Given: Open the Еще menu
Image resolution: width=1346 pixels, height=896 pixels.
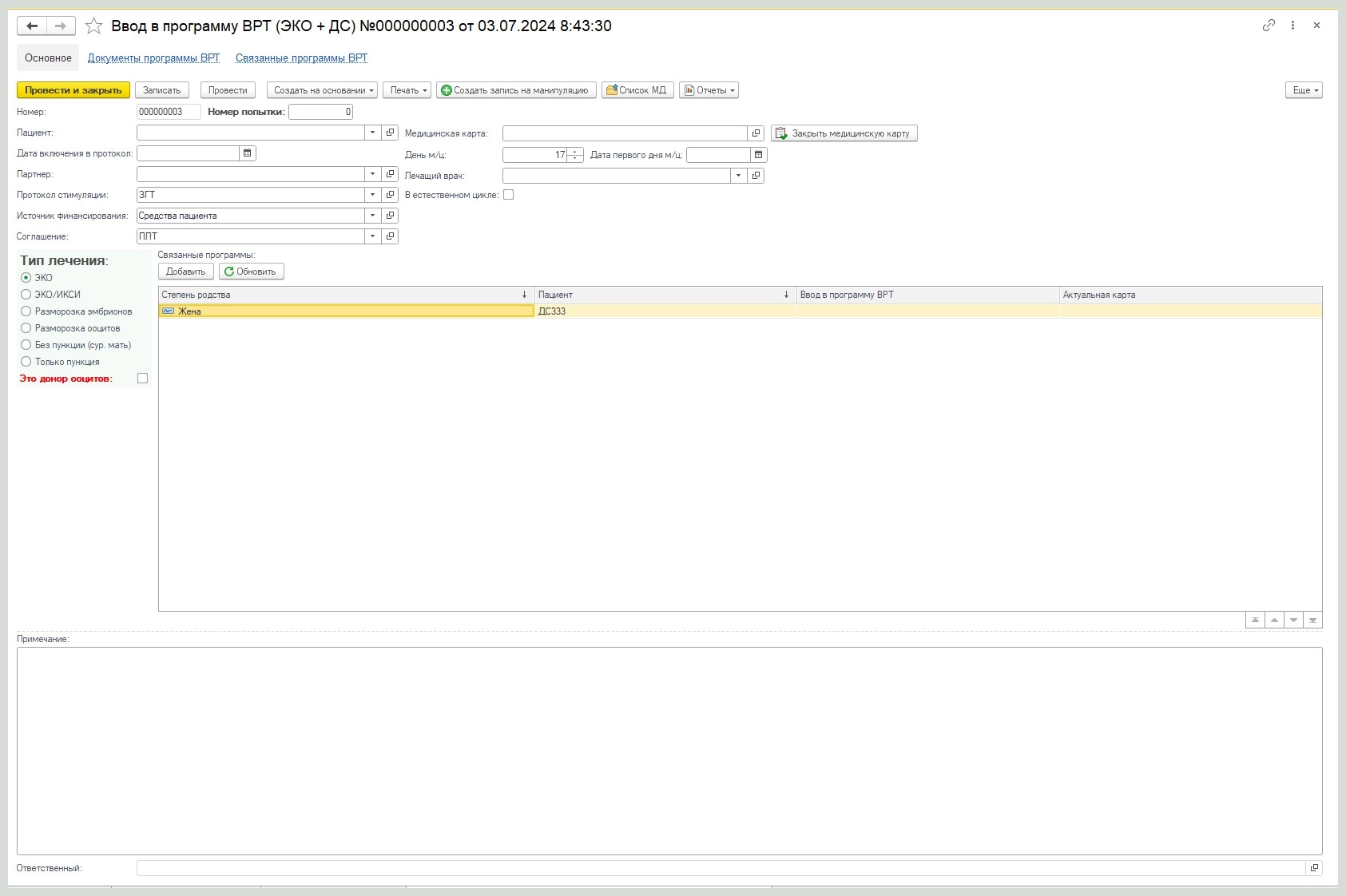Looking at the screenshot, I should (x=1304, y=90).
